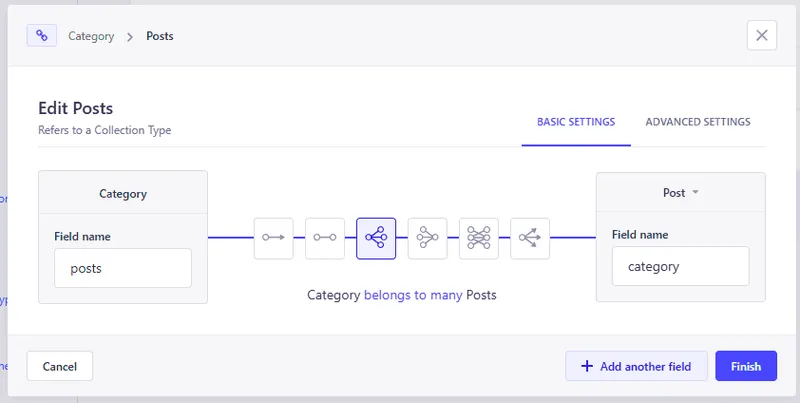Click the selected one-to-many relation icon
The height and width of the screenshot is (403, 800).
[376, 238]
